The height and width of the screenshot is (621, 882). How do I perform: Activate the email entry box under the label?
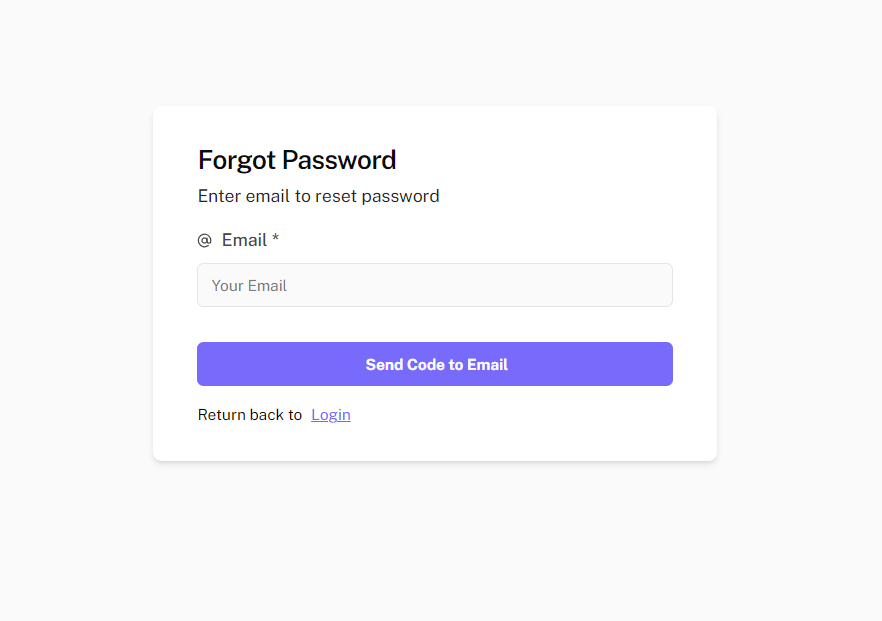coord(434,285)
